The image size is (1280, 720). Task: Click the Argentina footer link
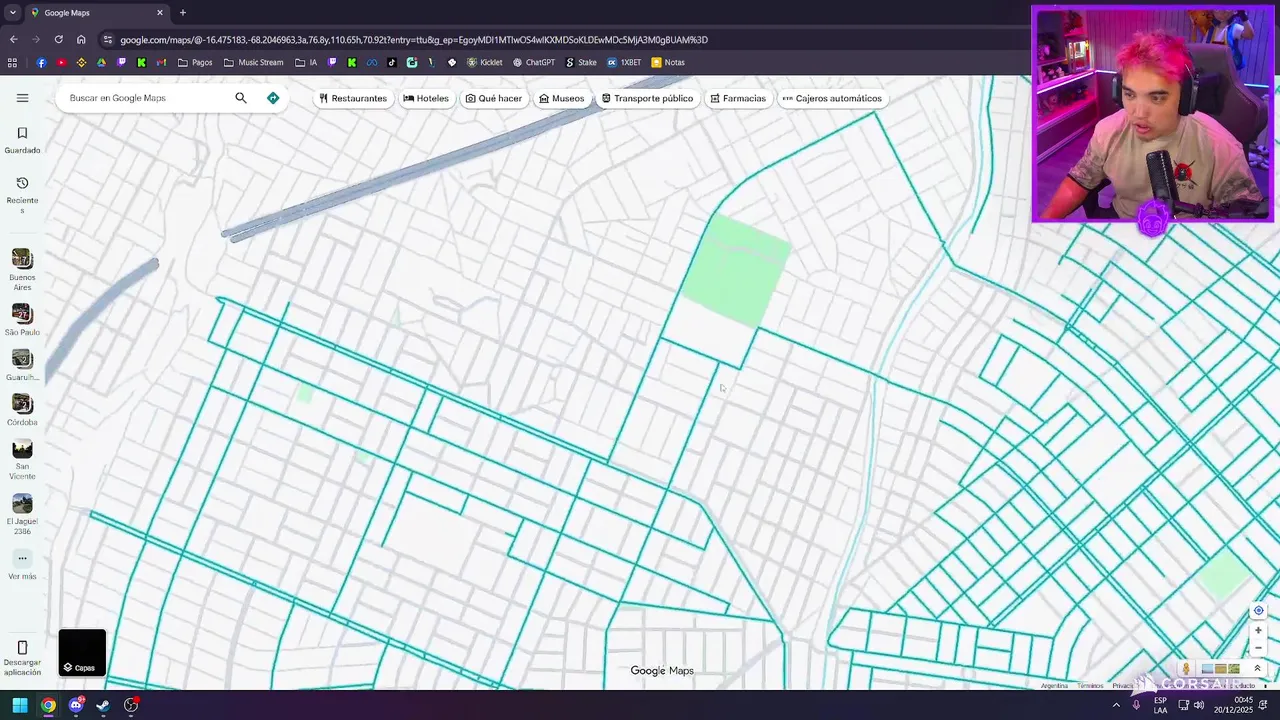(x=1054, y=686)
